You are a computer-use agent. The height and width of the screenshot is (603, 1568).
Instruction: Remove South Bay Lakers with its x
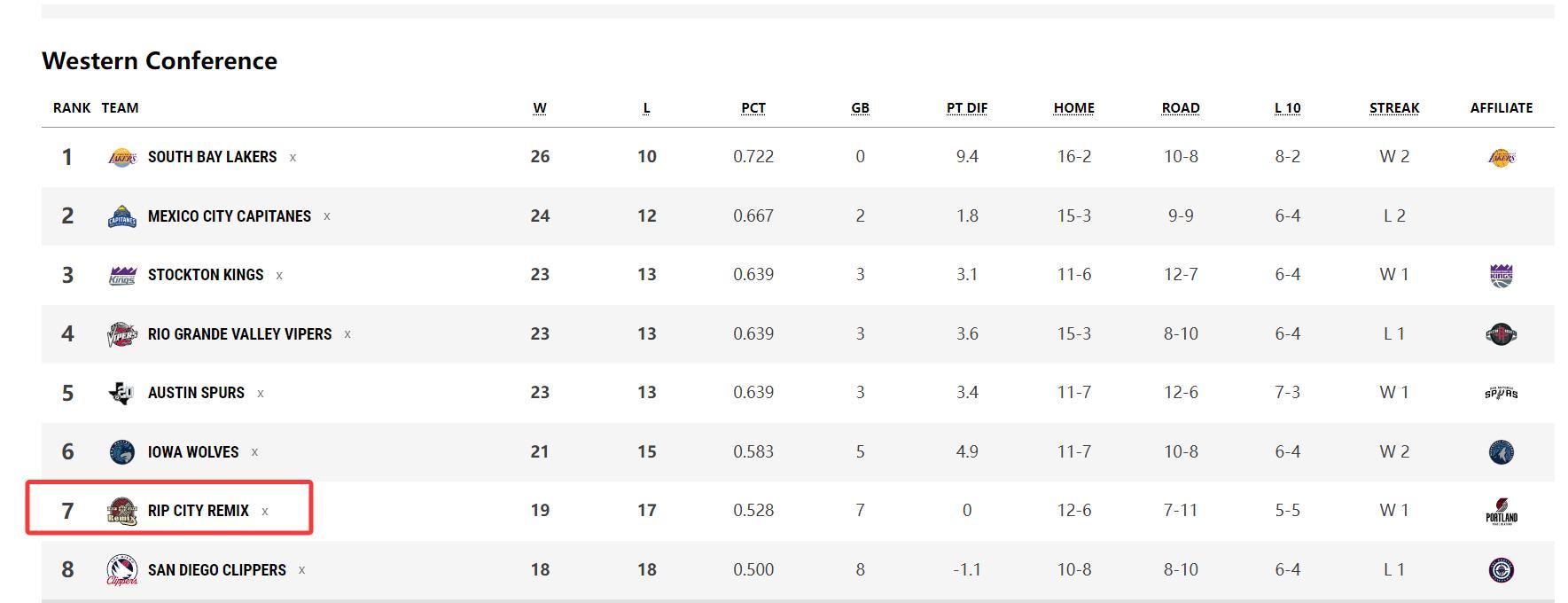(293, 158)
